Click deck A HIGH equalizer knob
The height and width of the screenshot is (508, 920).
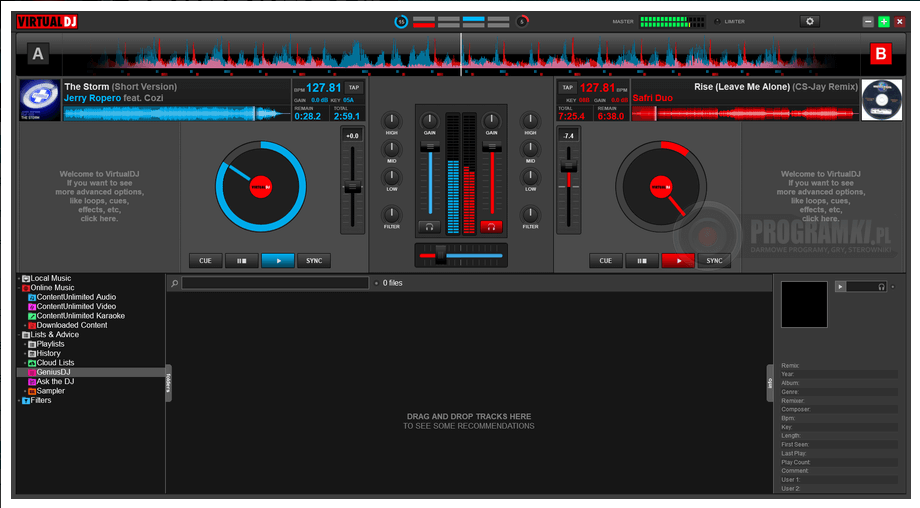(391, 121)
